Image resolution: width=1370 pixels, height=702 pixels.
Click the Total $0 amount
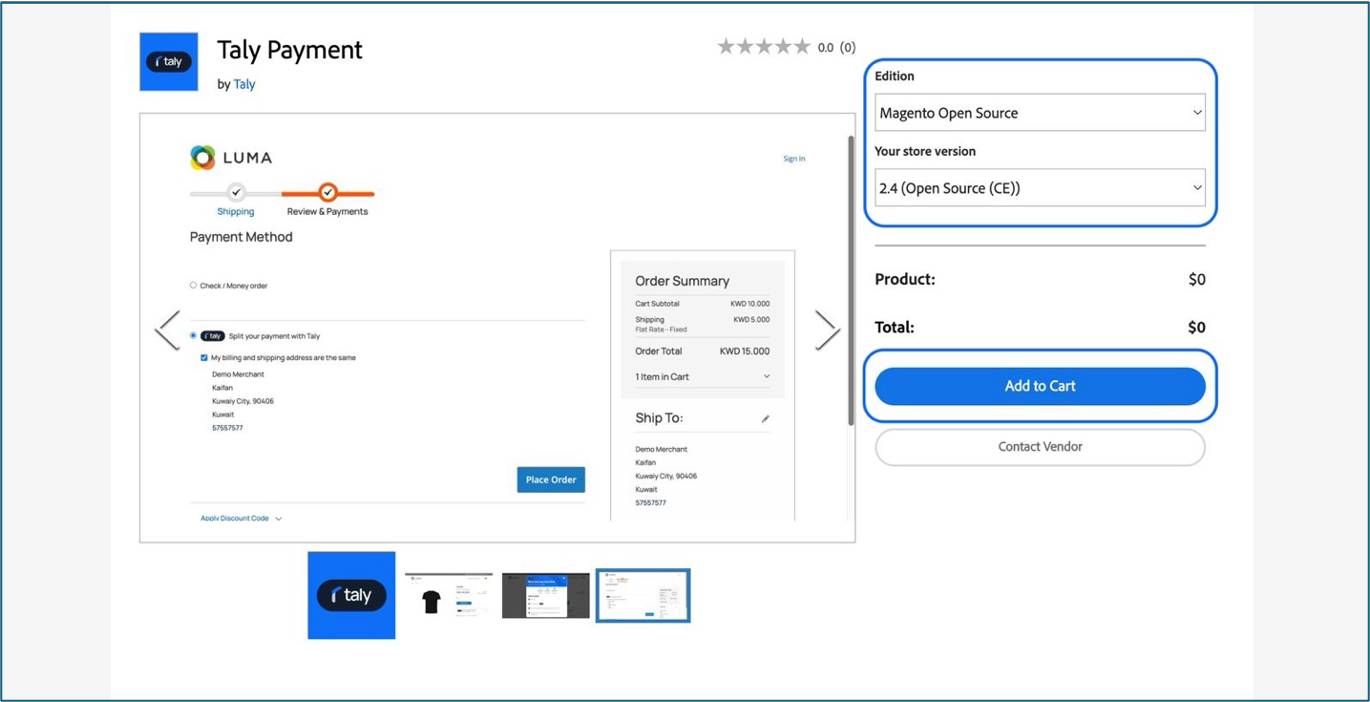coord(1197,327)
